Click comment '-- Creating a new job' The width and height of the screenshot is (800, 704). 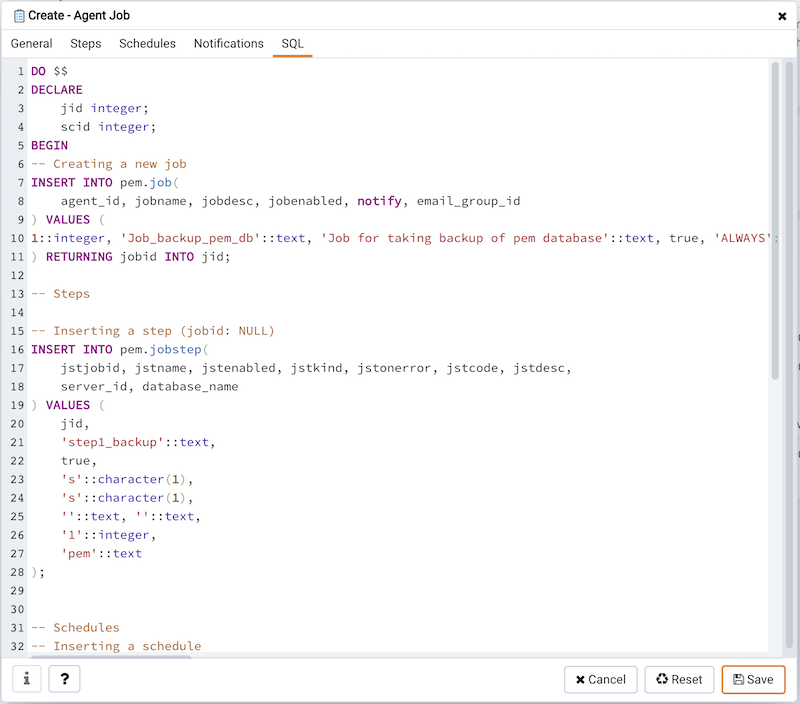(109, 164)
